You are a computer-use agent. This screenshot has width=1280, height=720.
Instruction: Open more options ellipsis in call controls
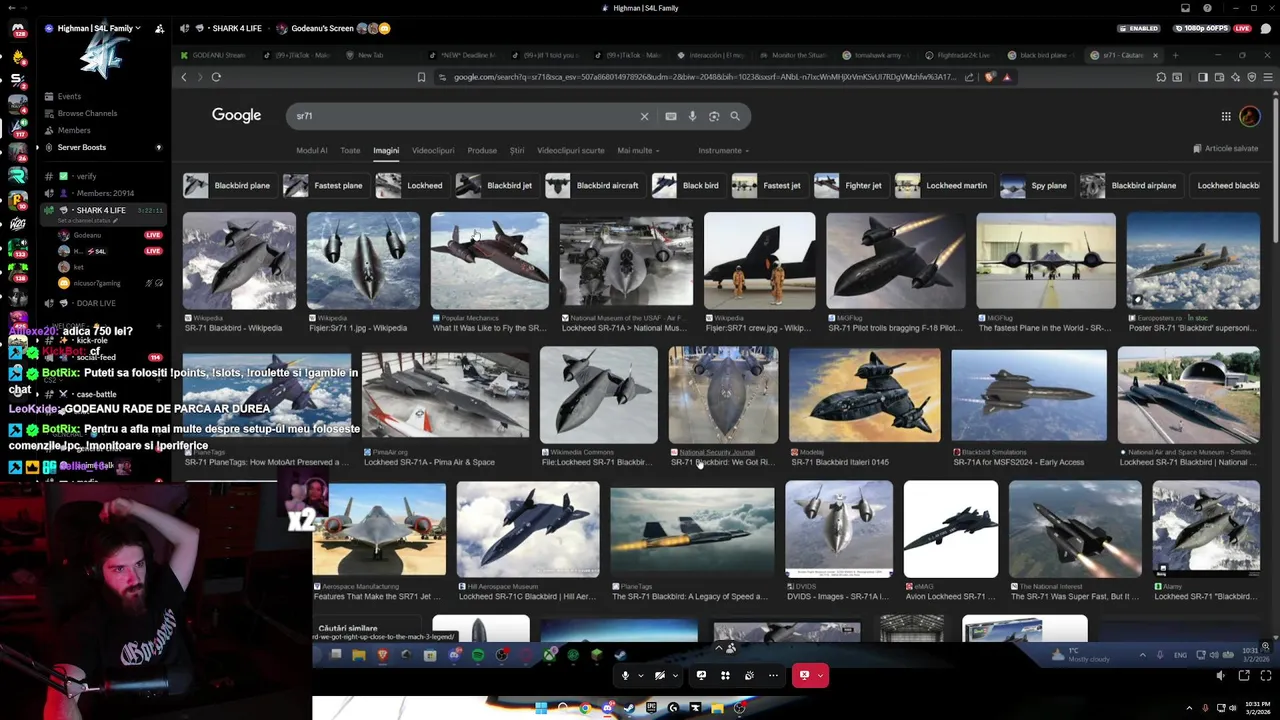point(773,675)
